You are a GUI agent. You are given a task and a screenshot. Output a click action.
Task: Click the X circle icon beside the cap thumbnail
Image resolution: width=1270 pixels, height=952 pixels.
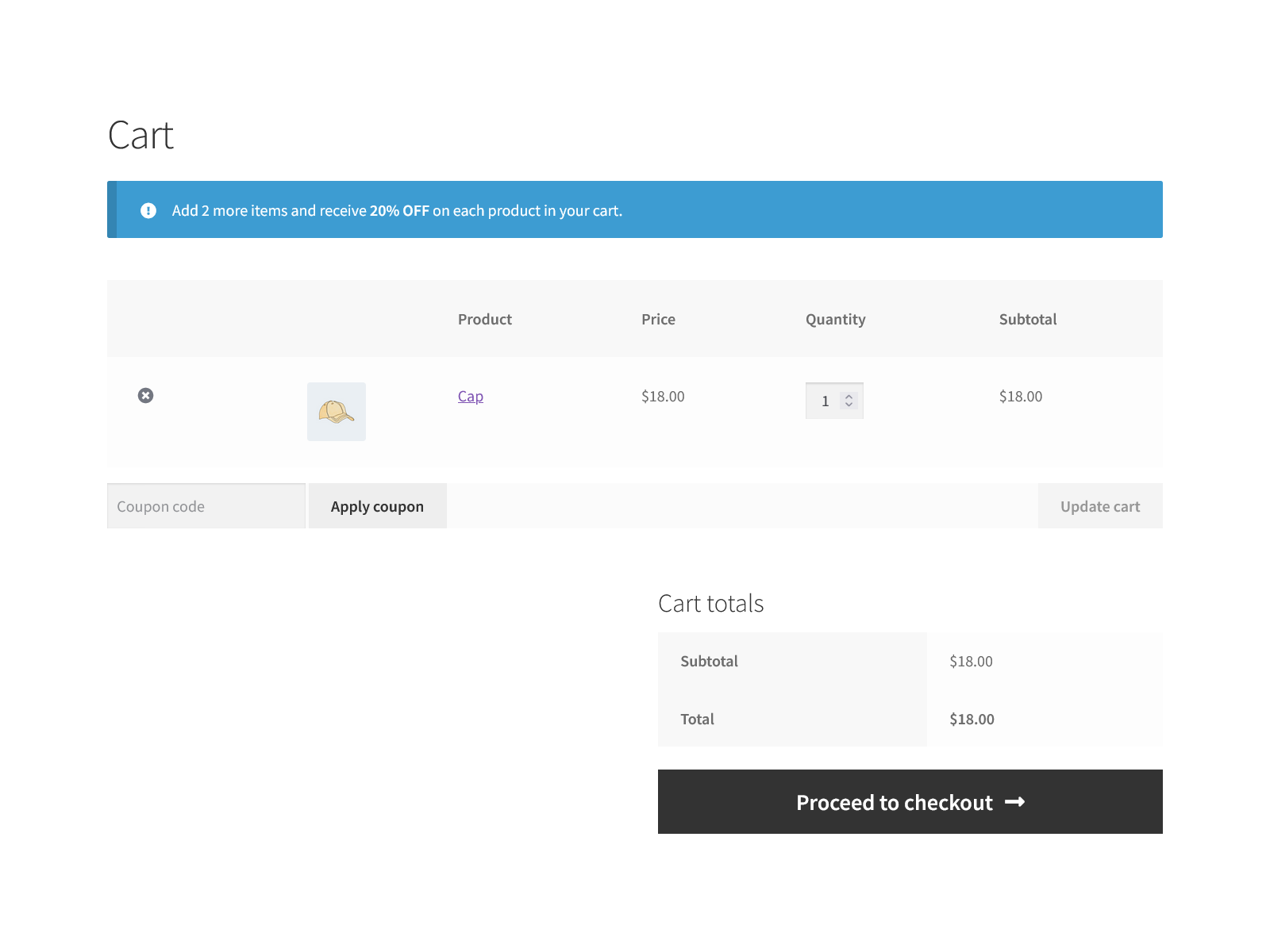pos(145,395)
